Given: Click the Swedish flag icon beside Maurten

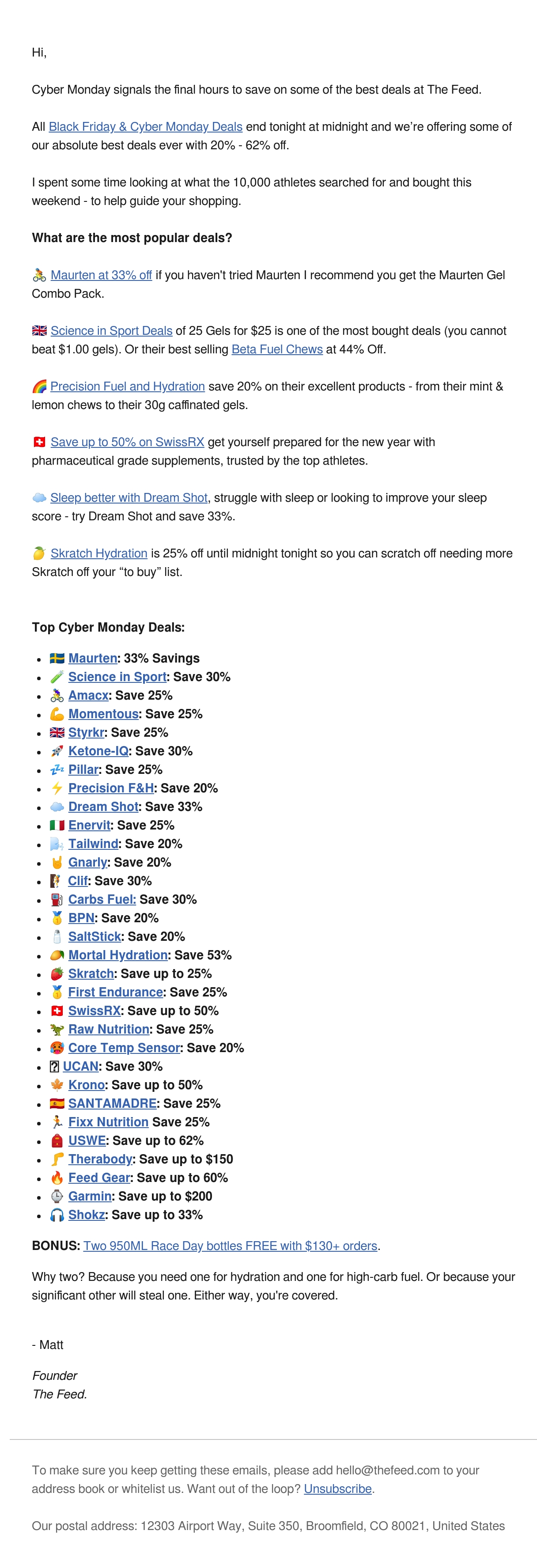Looking at the screenshot, I should click(57, 659).
